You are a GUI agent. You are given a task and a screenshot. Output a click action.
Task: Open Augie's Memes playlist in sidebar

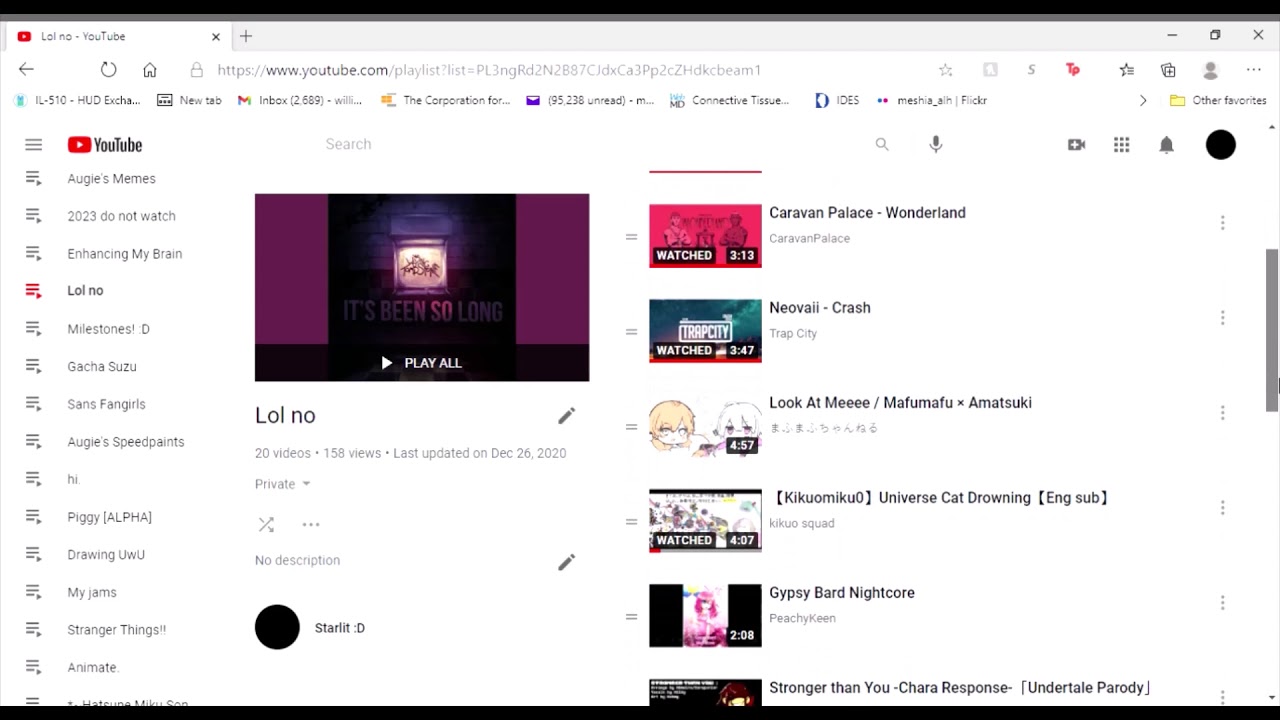111,179
